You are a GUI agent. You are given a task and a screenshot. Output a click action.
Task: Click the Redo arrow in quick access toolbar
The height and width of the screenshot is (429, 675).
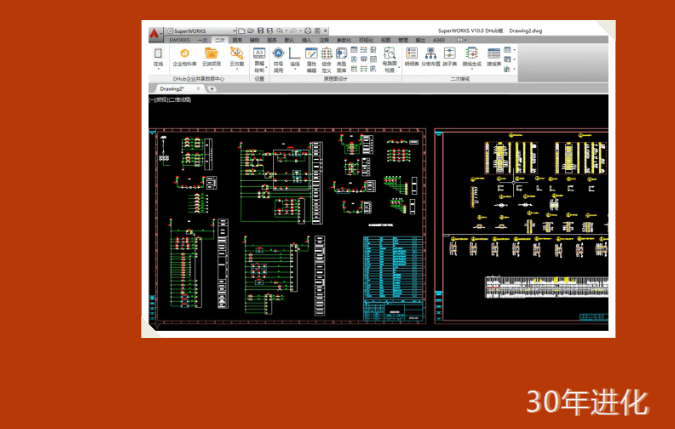coord(294,31)
